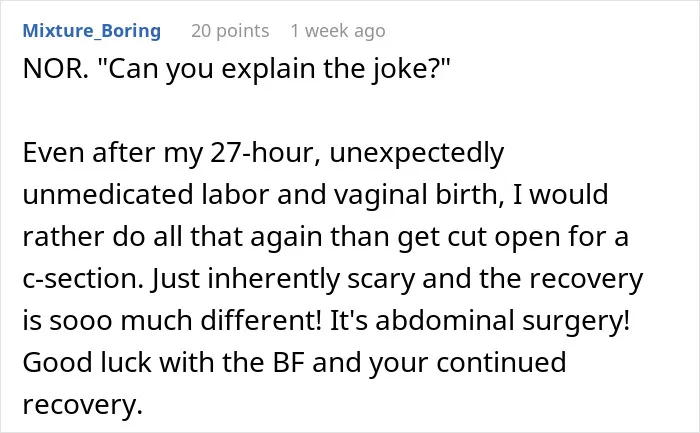
Task: Click the word "rather" starting a line
Action: pyautogui.click(x=63, y=237)
